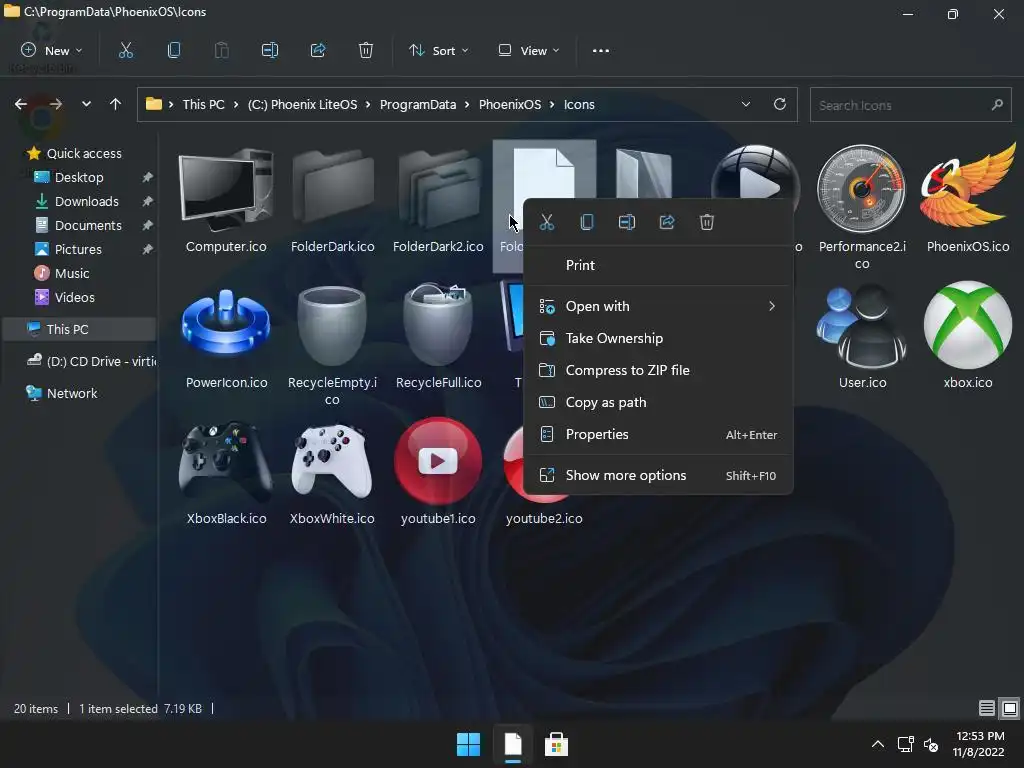Click ProgramData in the address breadcrumb
This screenshot has height=768, width=1024.
coord(418,104)
